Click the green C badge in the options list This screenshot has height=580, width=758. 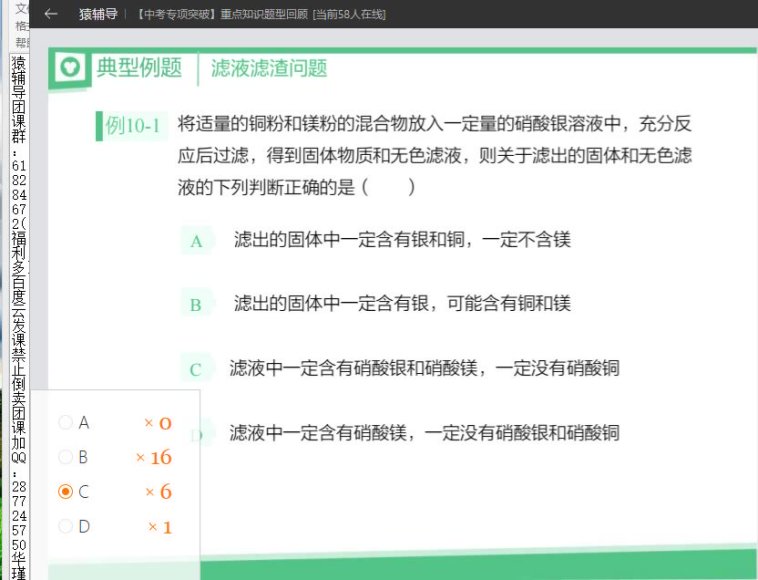pos(196,370)
